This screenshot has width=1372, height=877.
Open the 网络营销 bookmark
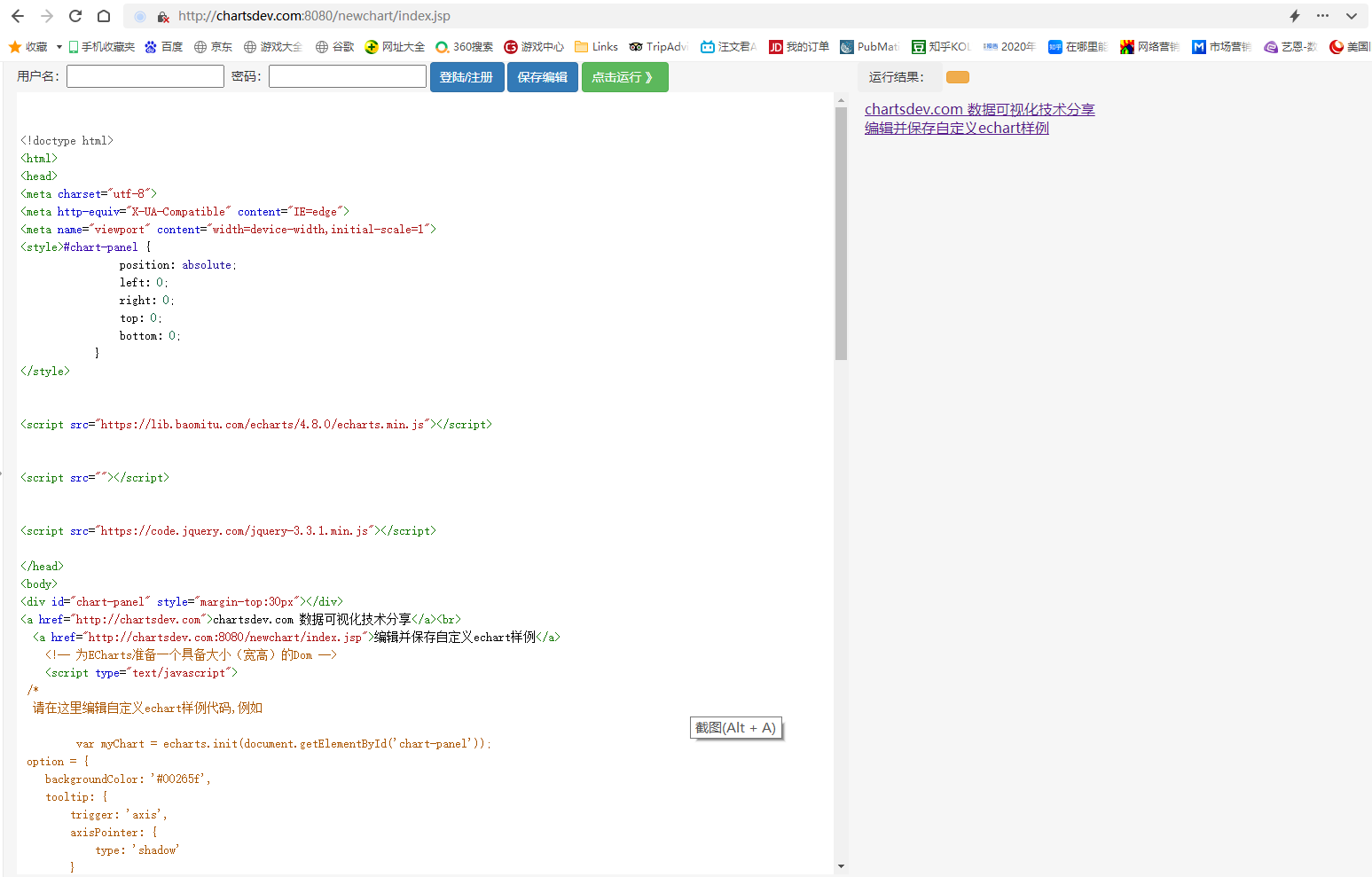coord(1149,46)
